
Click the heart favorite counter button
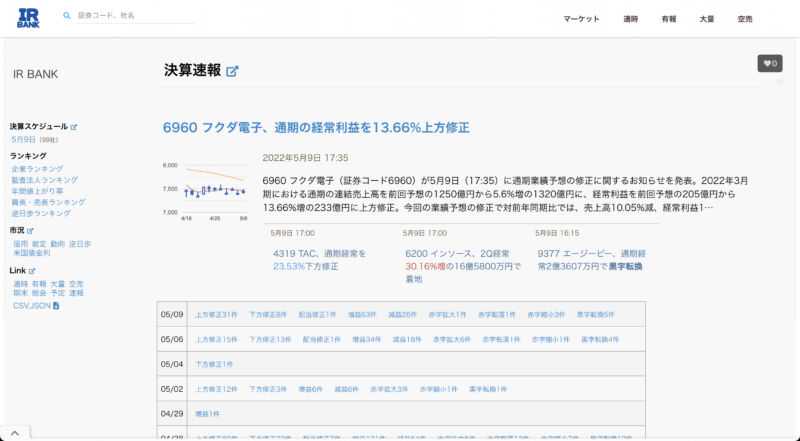pyautogui.click(x=769, y=63)
